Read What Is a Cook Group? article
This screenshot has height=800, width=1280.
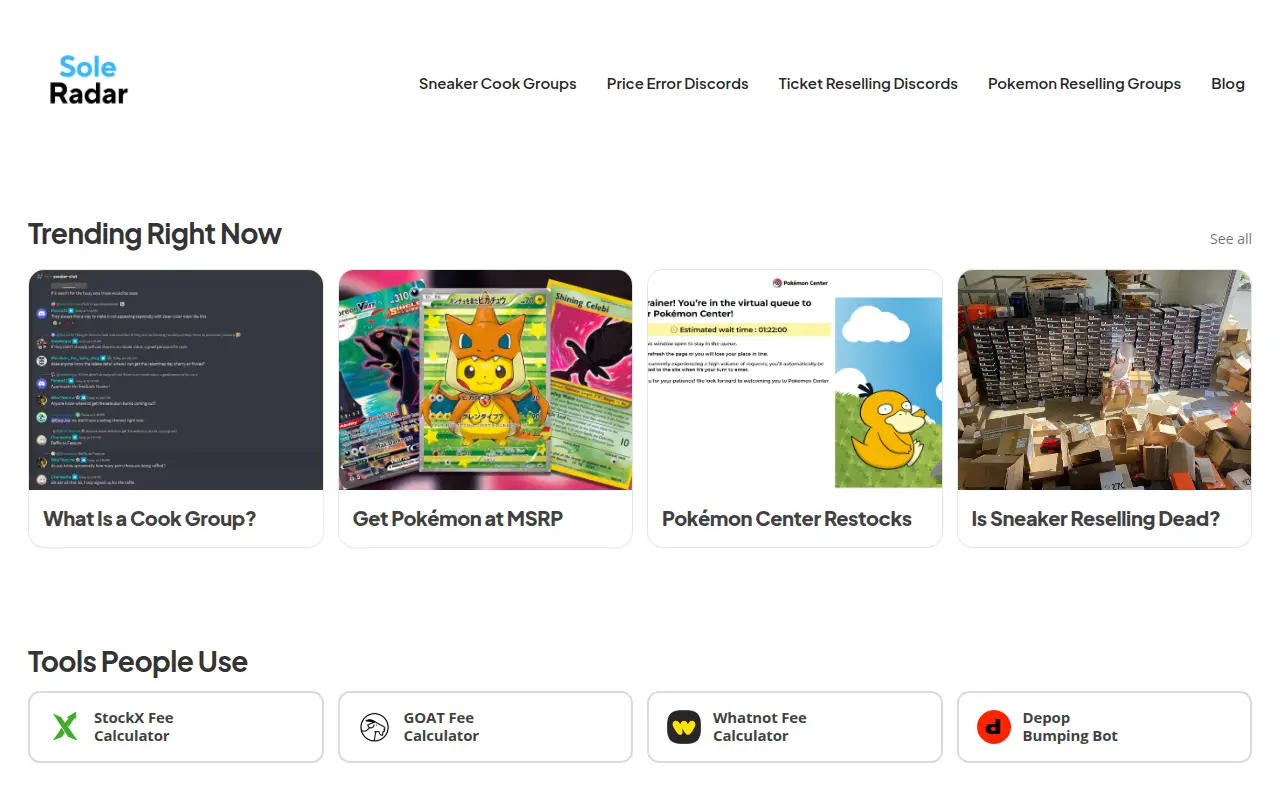tap(150, 519)
